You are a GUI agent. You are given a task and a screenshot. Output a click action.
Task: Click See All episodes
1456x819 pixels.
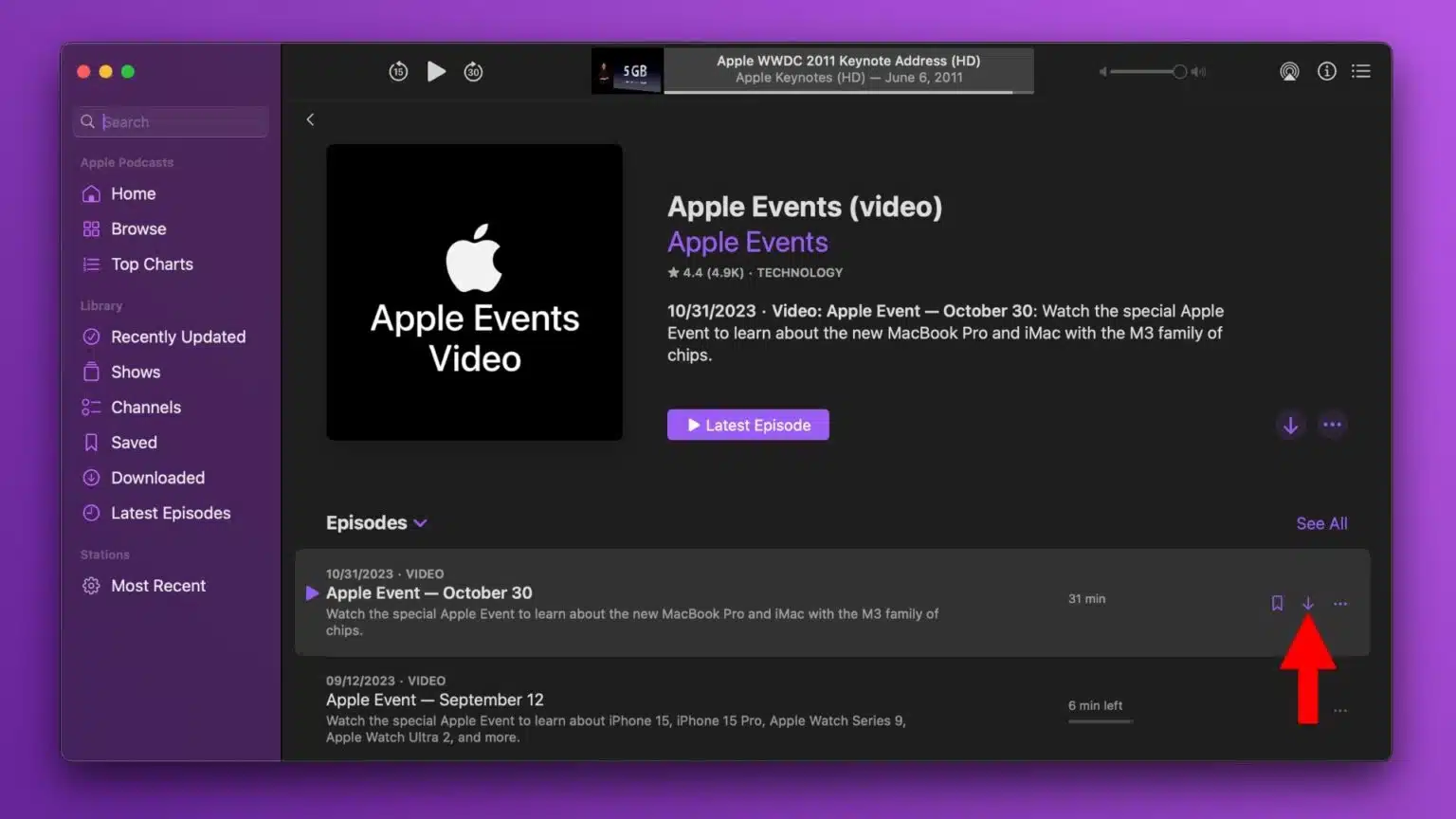1321,523
